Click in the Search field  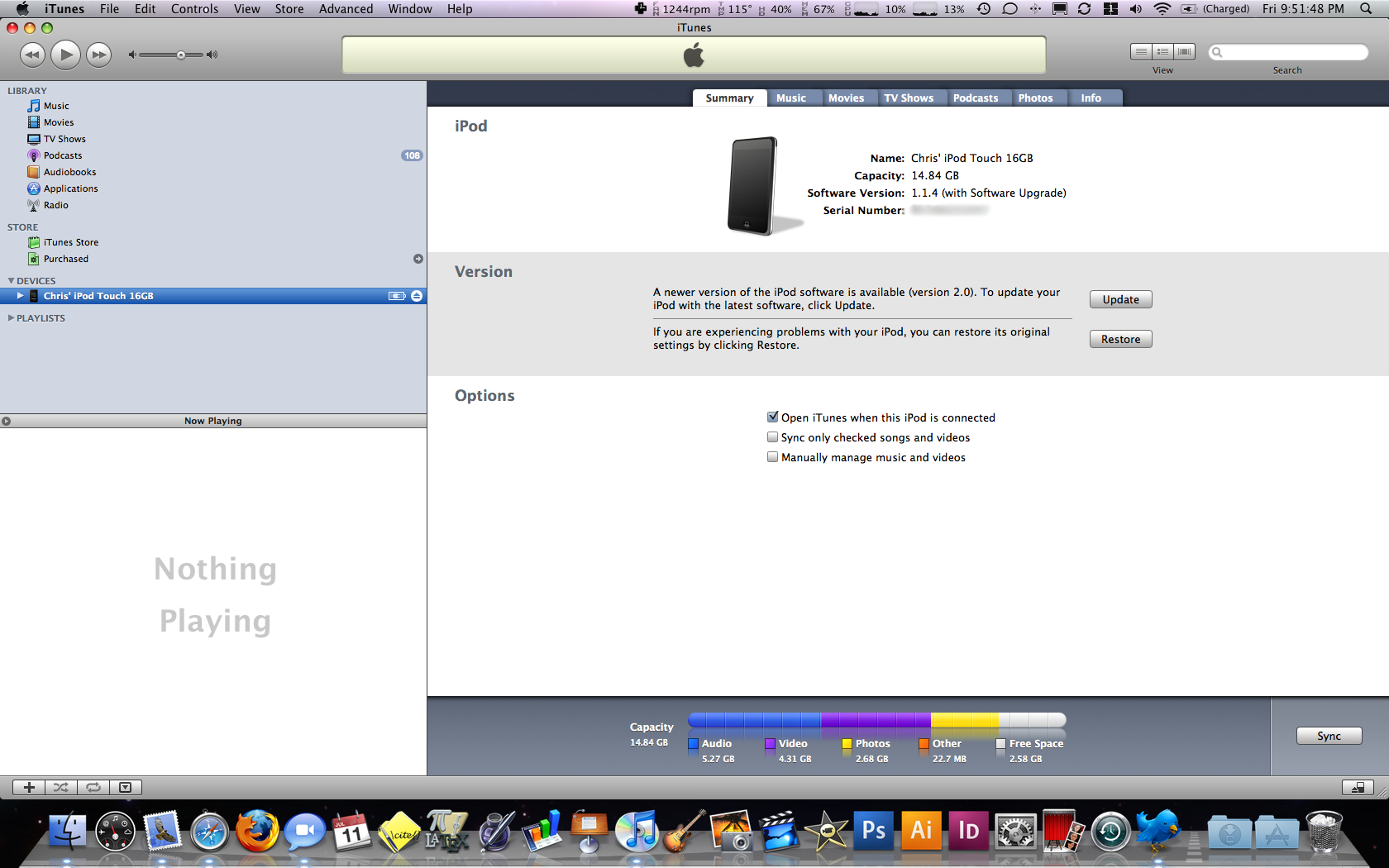[x=1288, y=52]
